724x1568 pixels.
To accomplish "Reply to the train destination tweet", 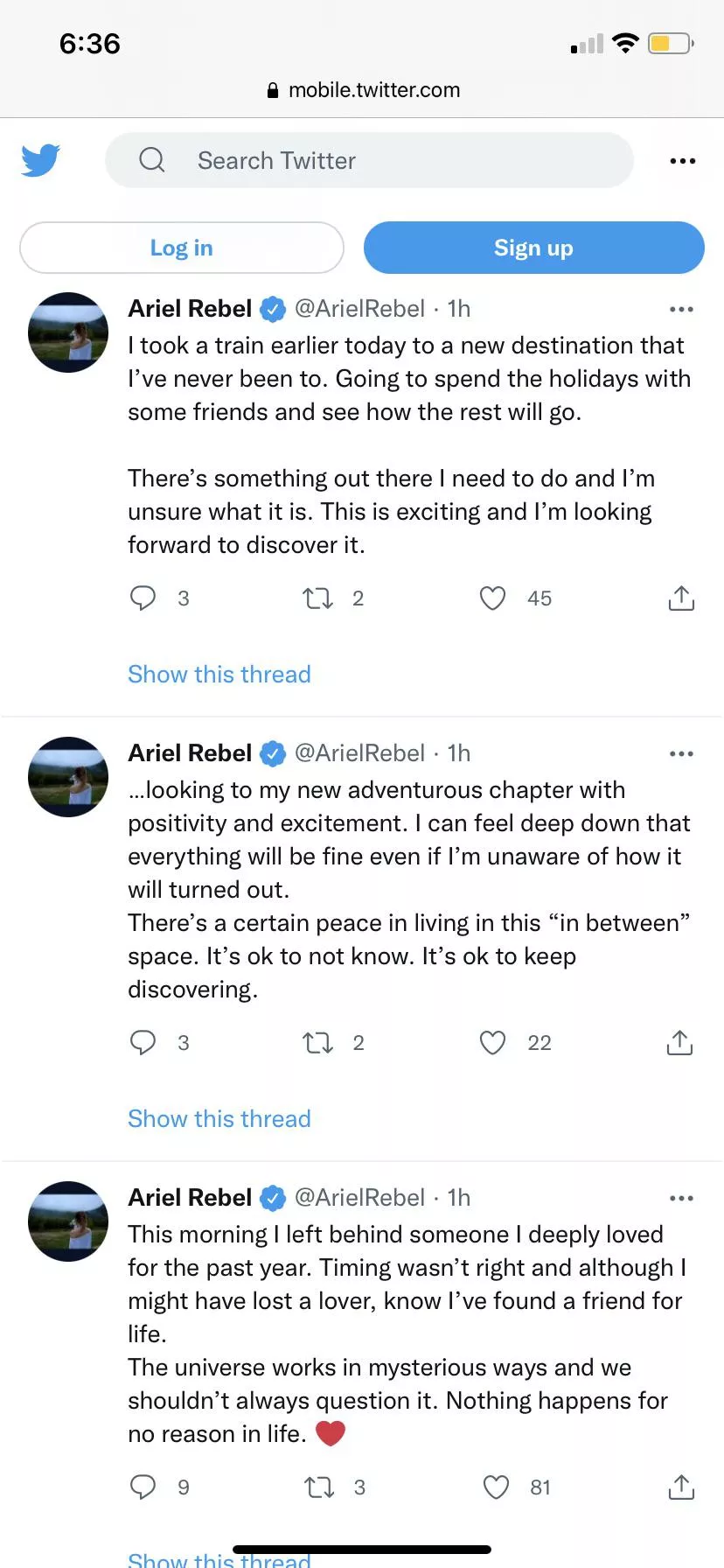I will pyautogui.click(x=143, y=598).
